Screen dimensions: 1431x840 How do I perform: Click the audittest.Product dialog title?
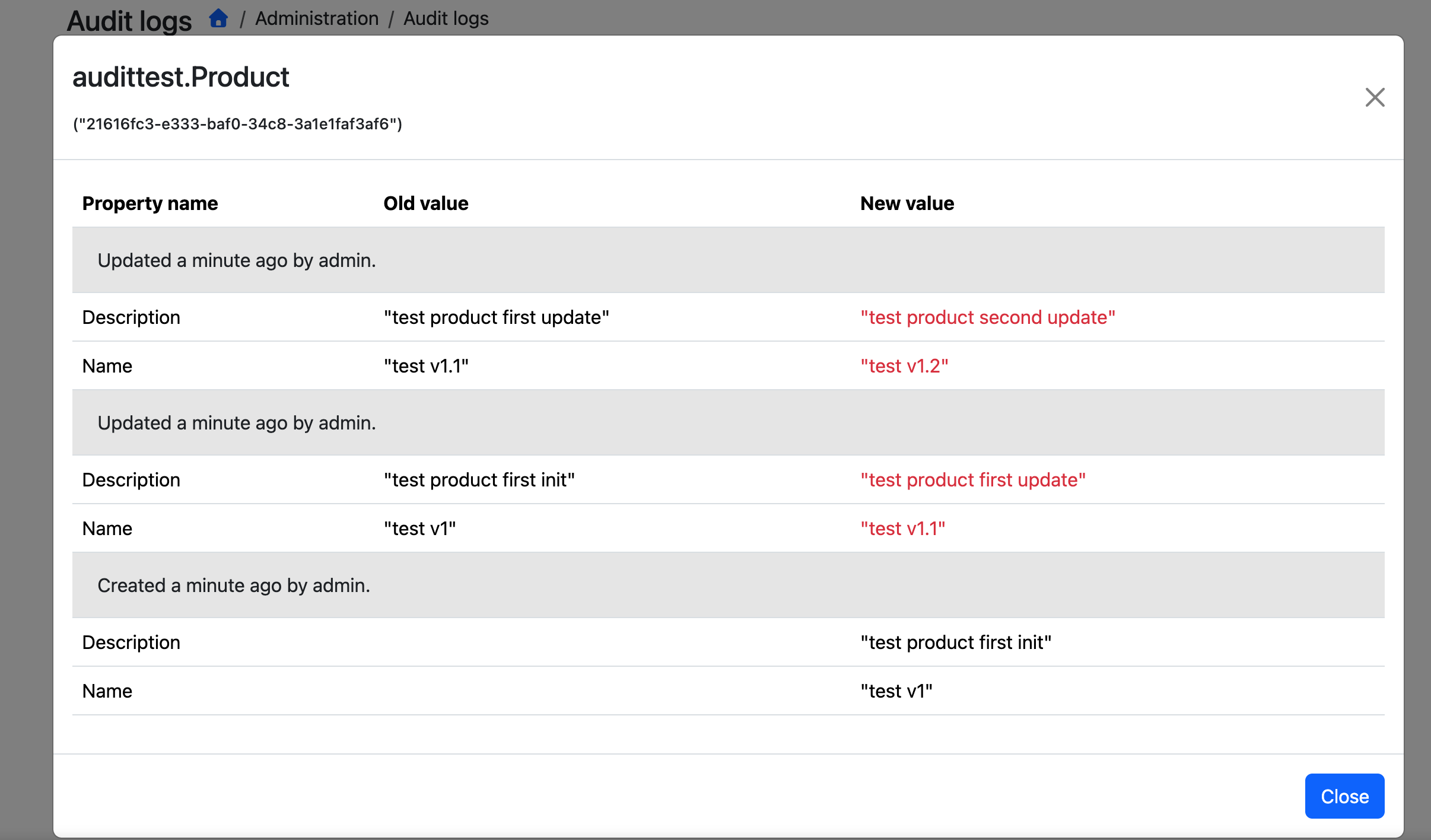[180, 77]
